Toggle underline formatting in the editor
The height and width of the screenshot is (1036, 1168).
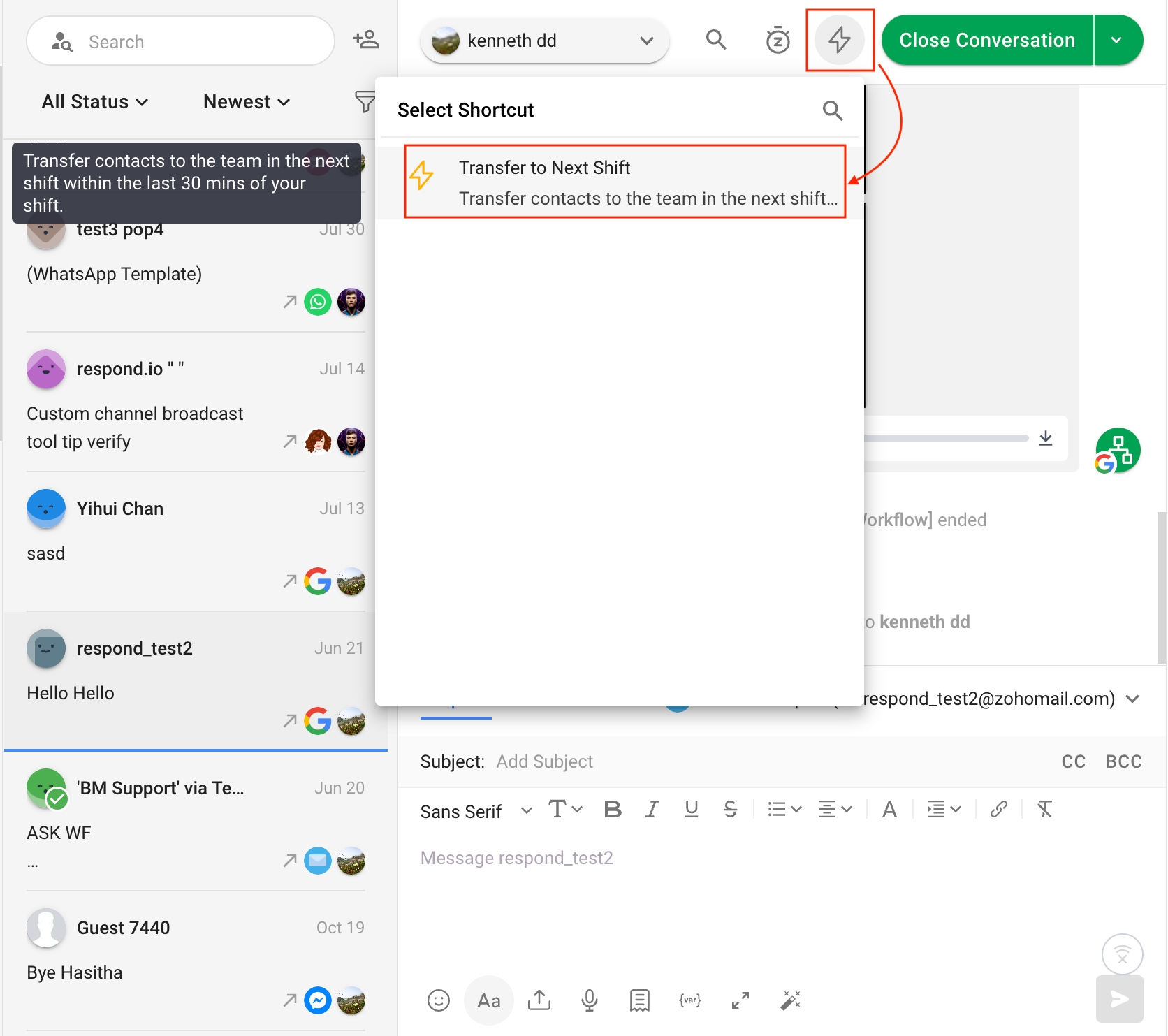click(x=691, y=809)
